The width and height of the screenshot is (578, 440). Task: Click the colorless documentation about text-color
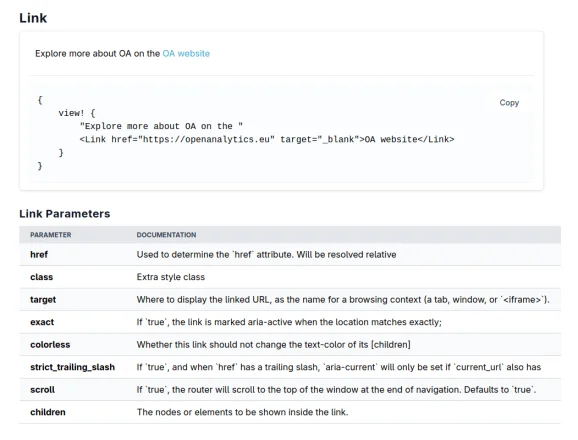[x=273, y=345]
